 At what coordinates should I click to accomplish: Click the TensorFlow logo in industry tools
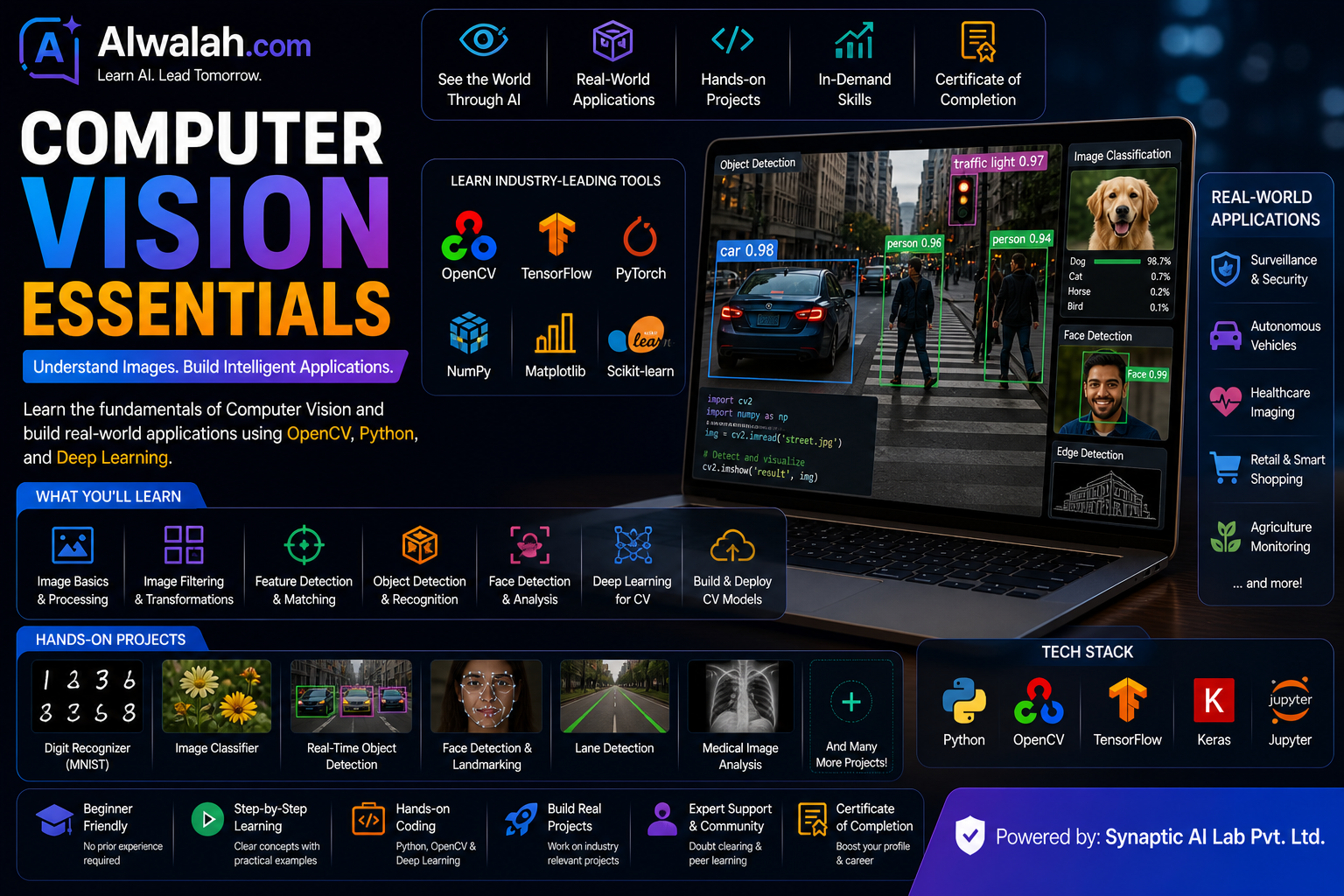click(556, 234)
